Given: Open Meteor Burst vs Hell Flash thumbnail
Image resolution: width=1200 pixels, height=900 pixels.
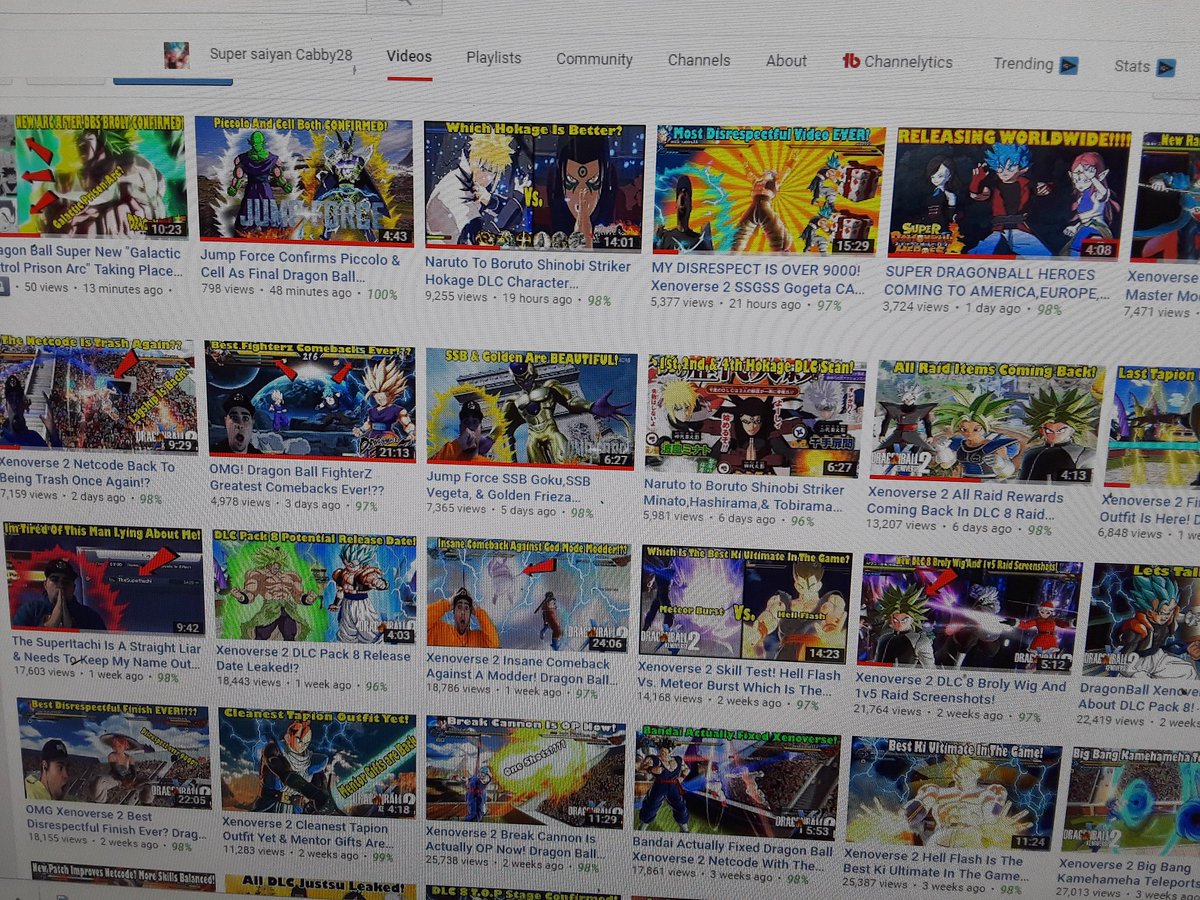Looking at the screenshot, I should click(x=746, y=603).
